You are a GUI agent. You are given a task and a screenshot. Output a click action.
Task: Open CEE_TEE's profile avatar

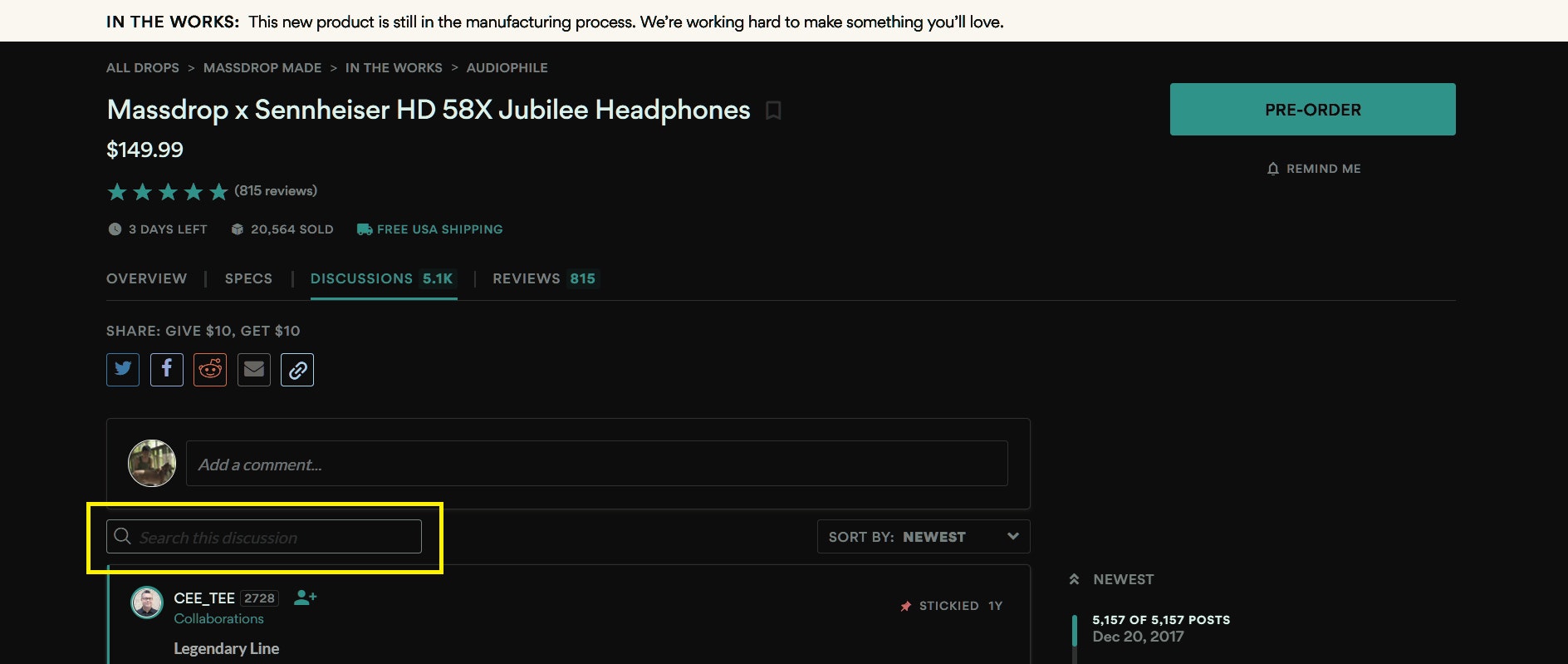point(148,603)
